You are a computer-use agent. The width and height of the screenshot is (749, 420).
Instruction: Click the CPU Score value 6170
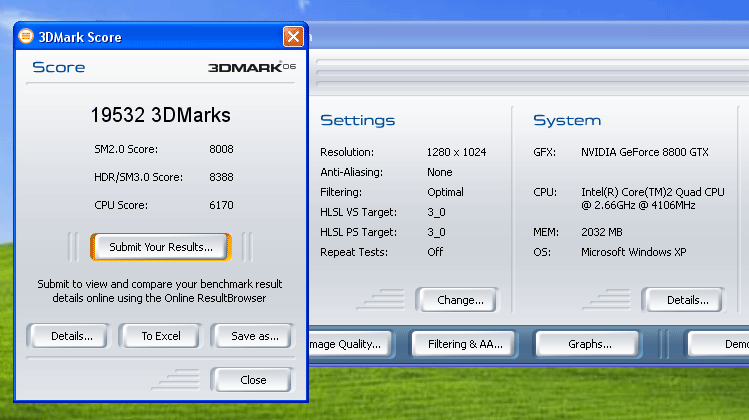click(x=221, y=205)
